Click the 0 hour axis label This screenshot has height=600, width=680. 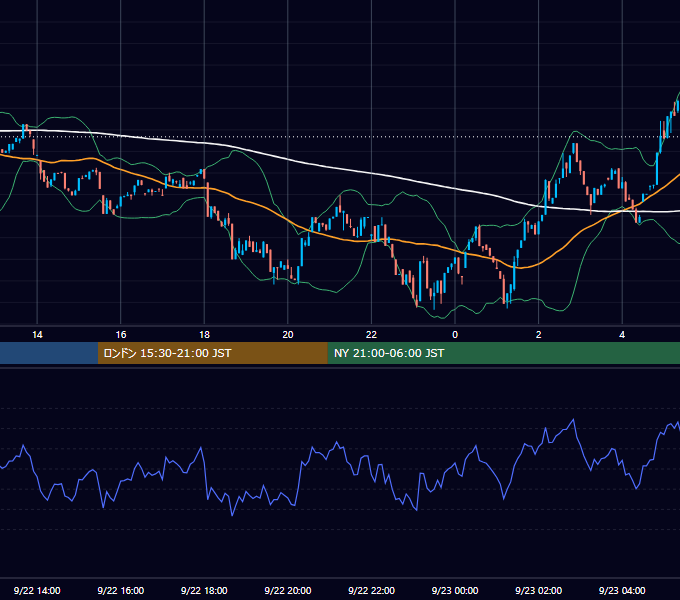click(x=455, y=335)
